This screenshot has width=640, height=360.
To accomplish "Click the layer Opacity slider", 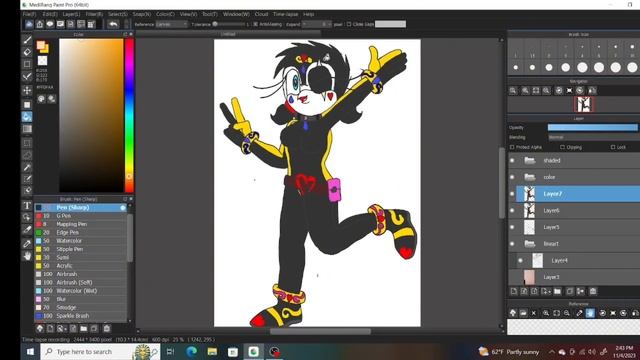I will (593, 128).
